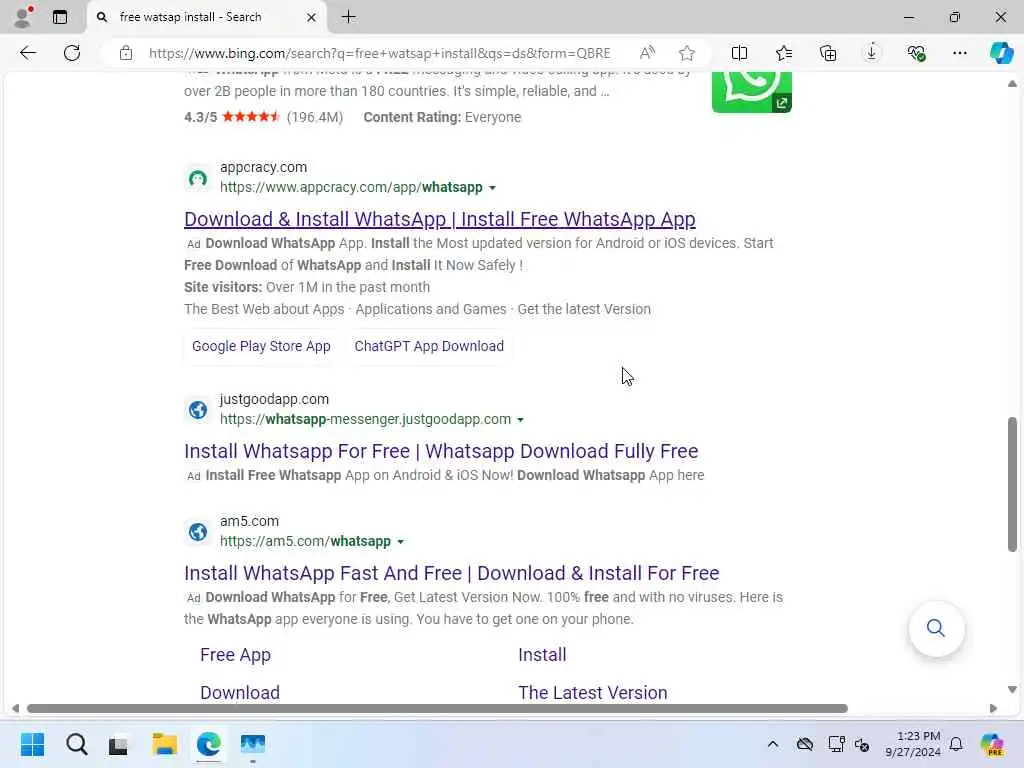Open Install WhatsApp Fast And Free link
The width and height of the screenshot is (1024, 768).
point(451,573)
